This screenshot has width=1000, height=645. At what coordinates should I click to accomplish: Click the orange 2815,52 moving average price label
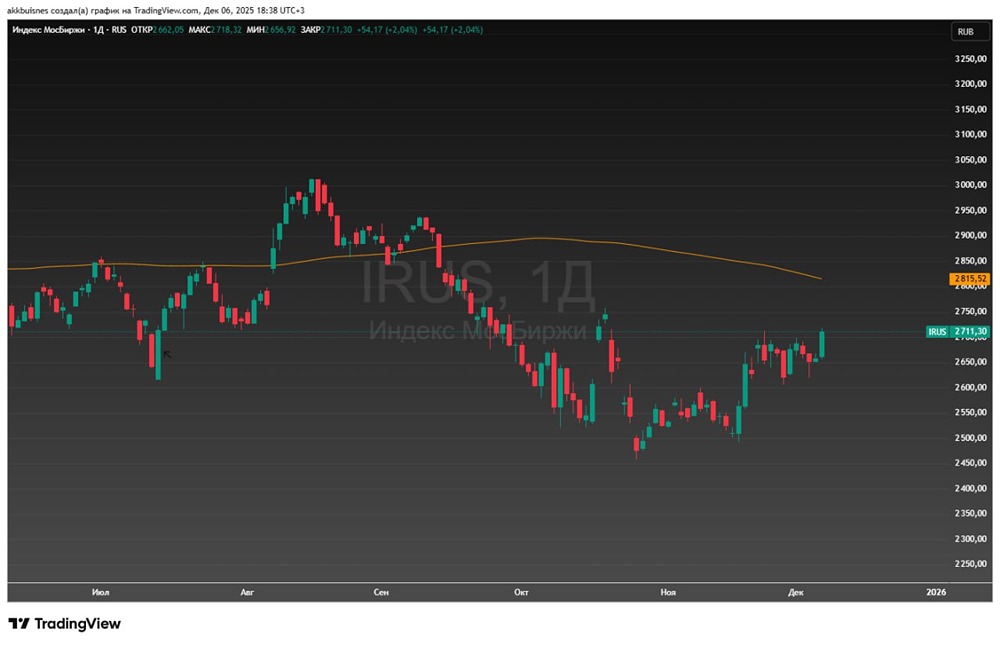pyautogui.click(x=969, y=279)
